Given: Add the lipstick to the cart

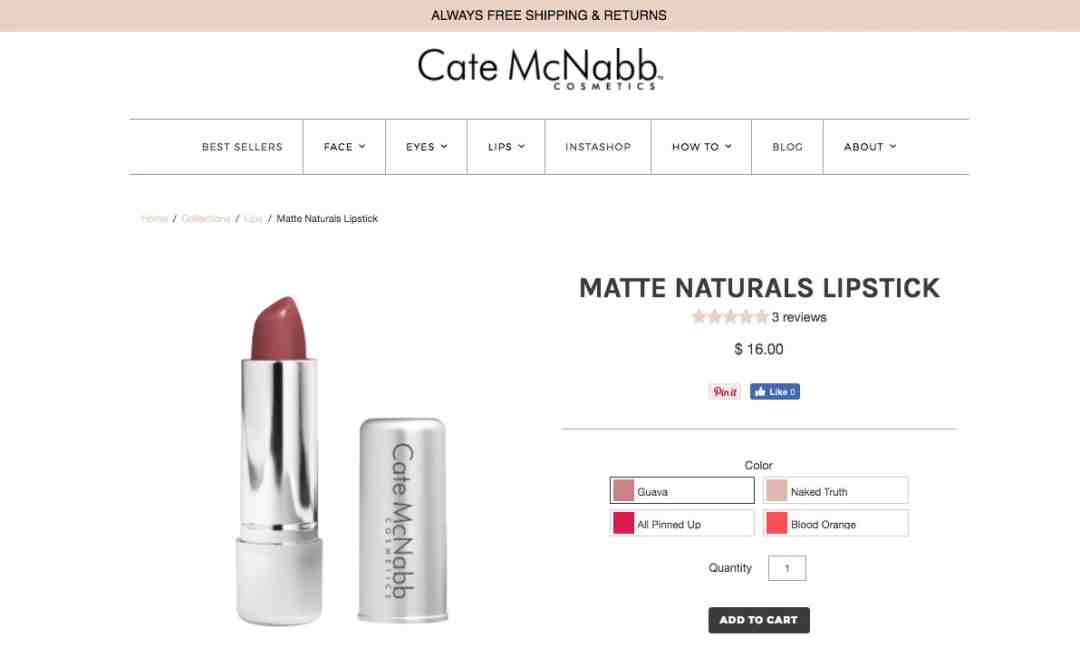Looking at the screenshot, I should [x=759, y=620].
